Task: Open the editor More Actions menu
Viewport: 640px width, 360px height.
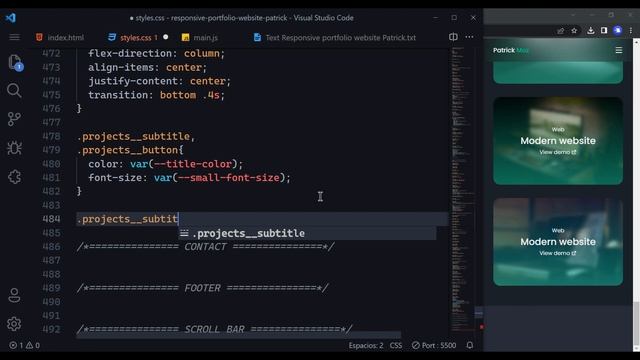Action: pos(469,37)
